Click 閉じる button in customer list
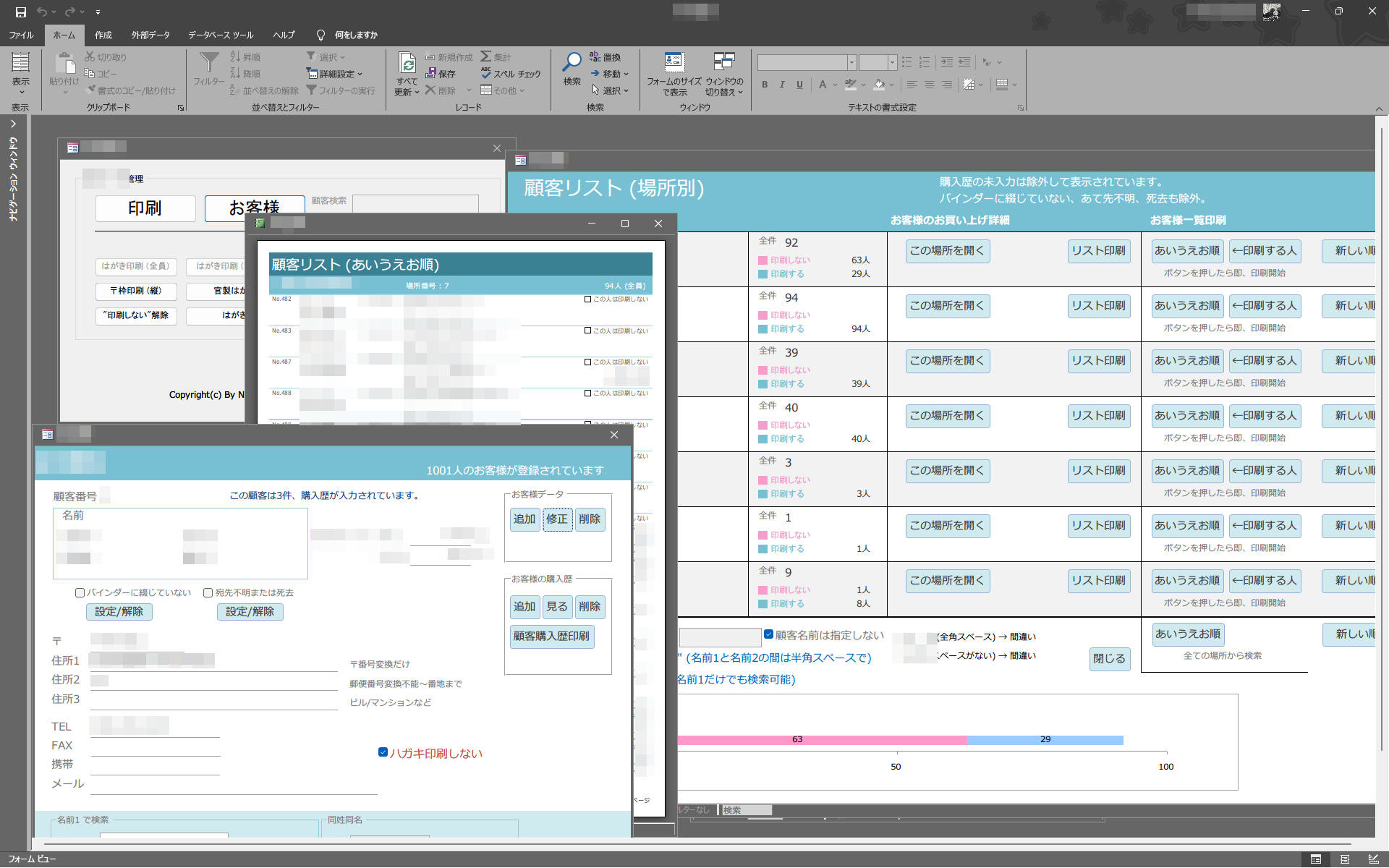The image size is (1389, 868). [x=1110, y=659]
